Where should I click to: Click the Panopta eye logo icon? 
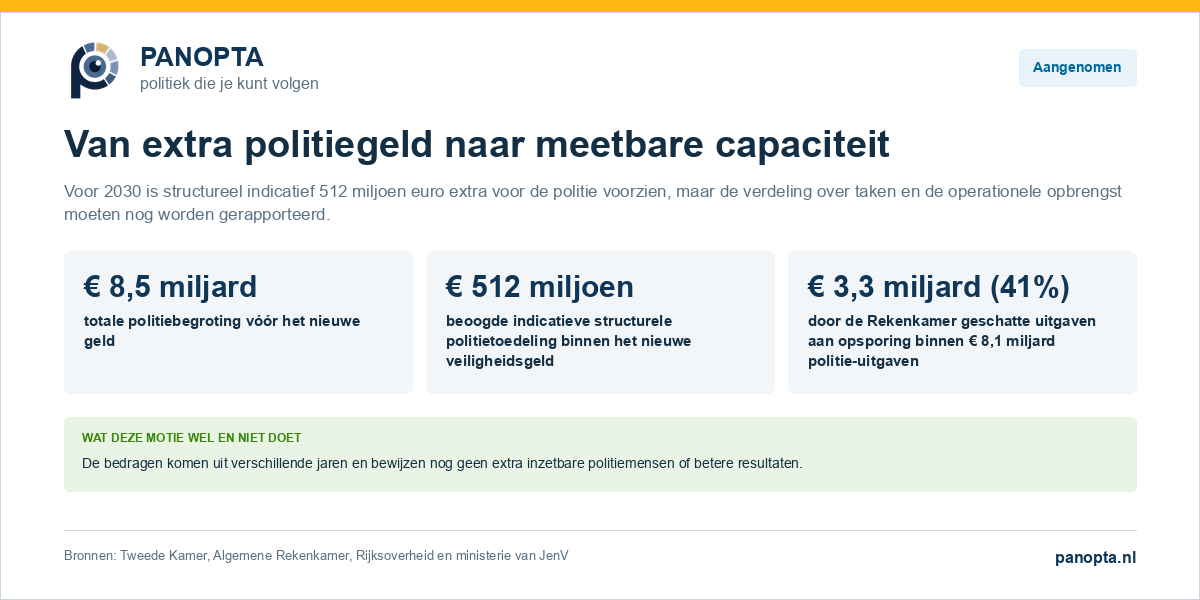click(95, 70)
